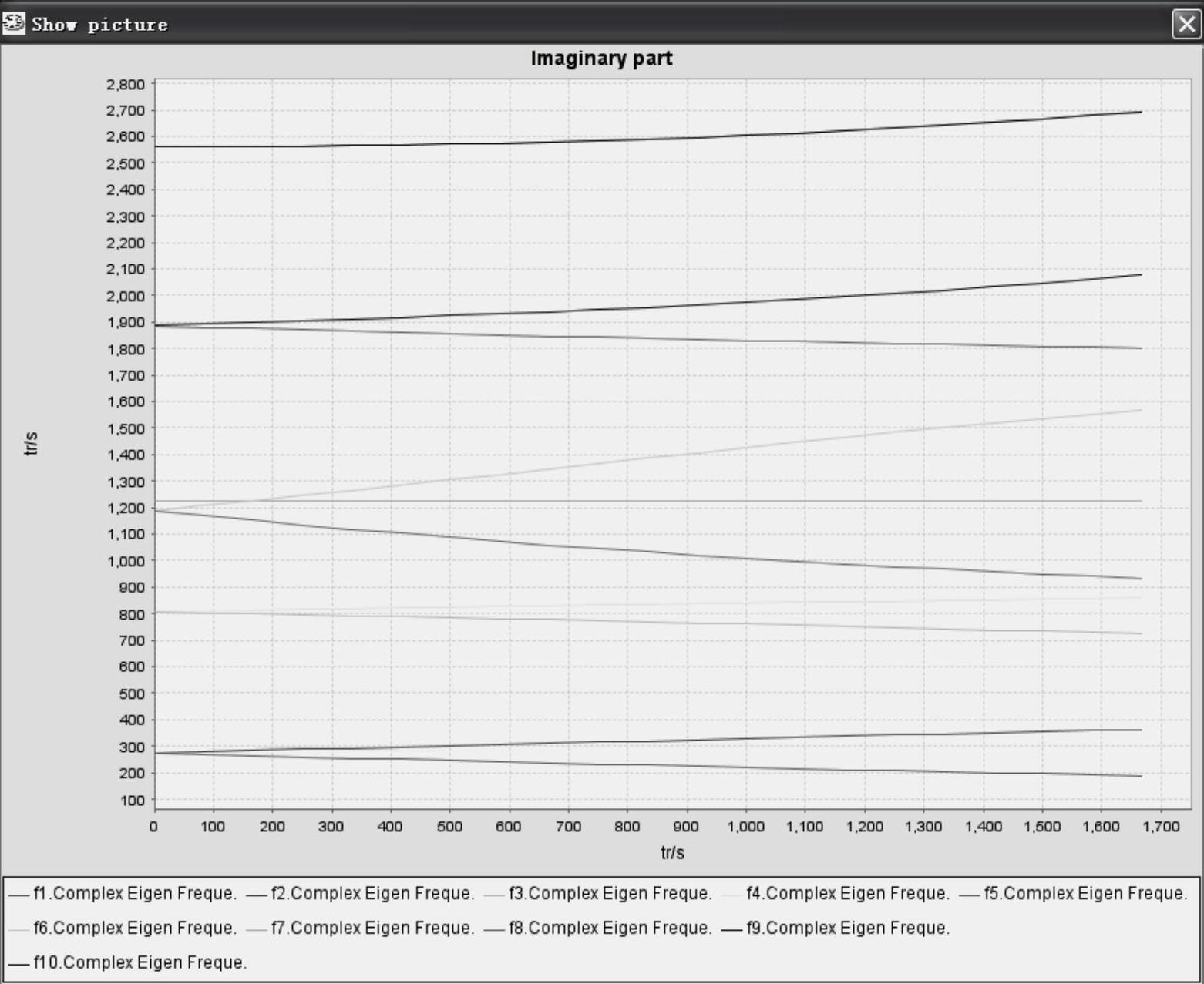Click the Show picture title bar text
The image size is (1204, 984).
[x=99, y=25]
